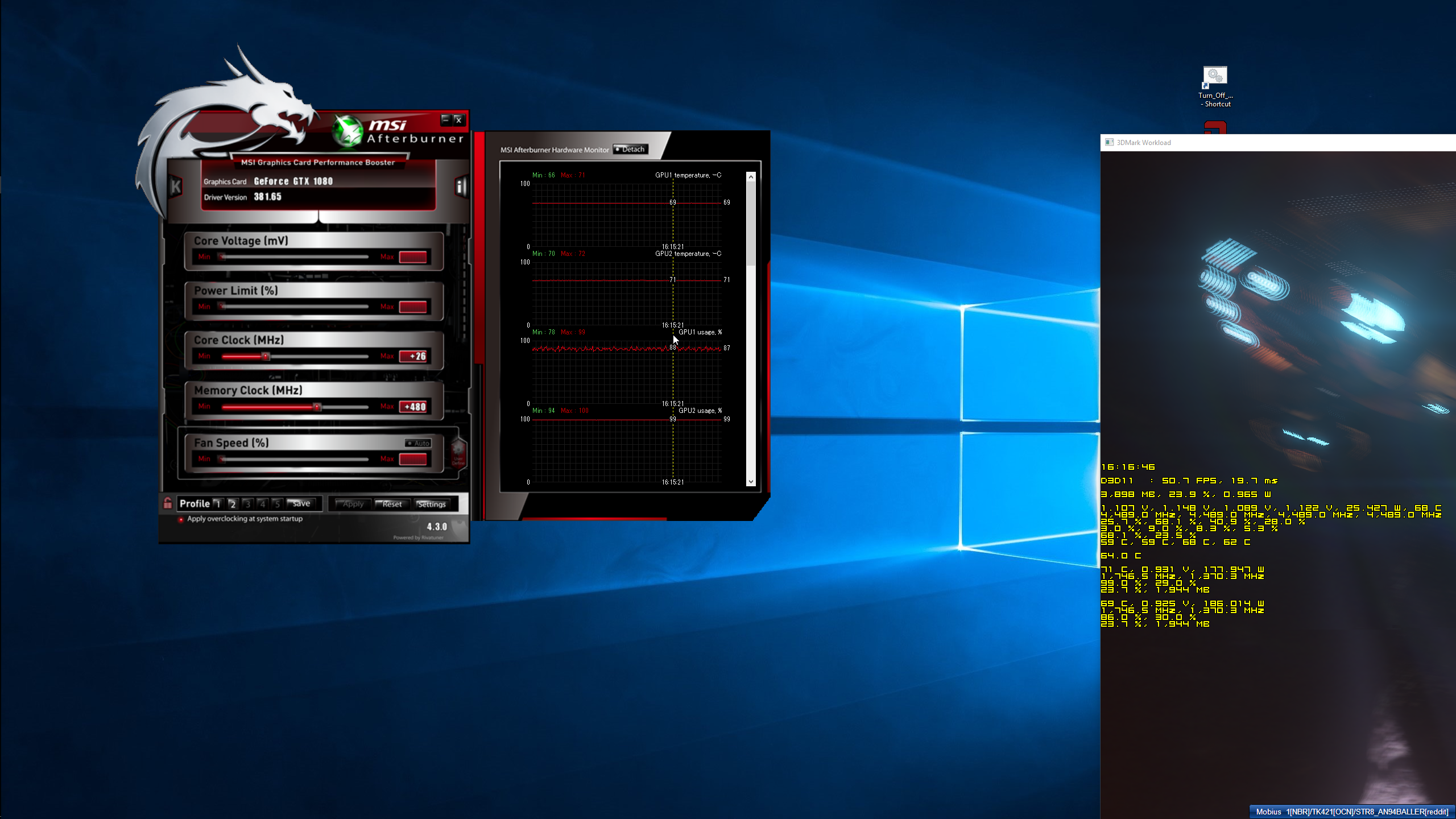
Task: Close the MSI Afterburner window
Action: point(458,120)
